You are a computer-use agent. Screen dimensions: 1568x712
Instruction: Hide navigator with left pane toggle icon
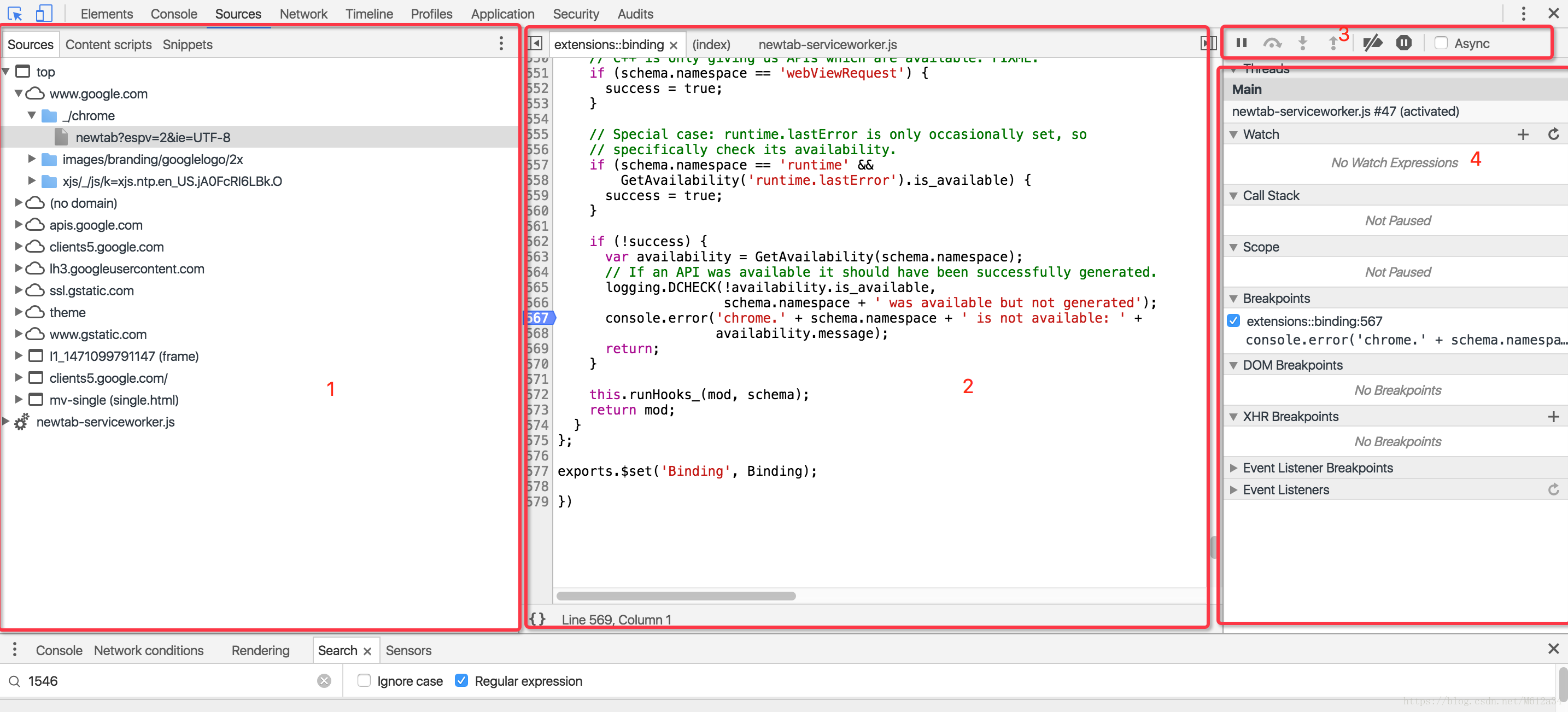535,44
